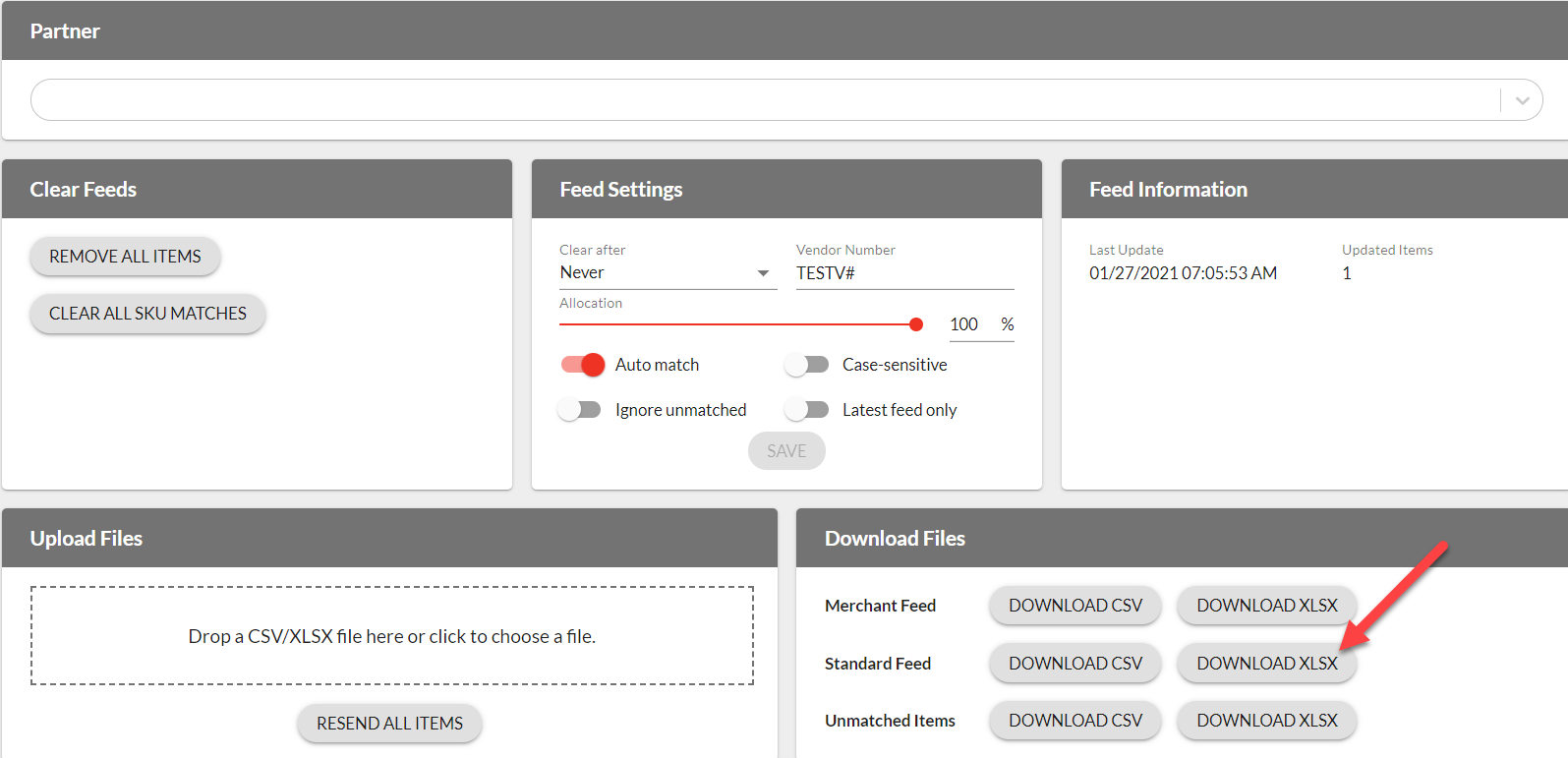Enable the Latest feed only toggle

coord(807,410)
